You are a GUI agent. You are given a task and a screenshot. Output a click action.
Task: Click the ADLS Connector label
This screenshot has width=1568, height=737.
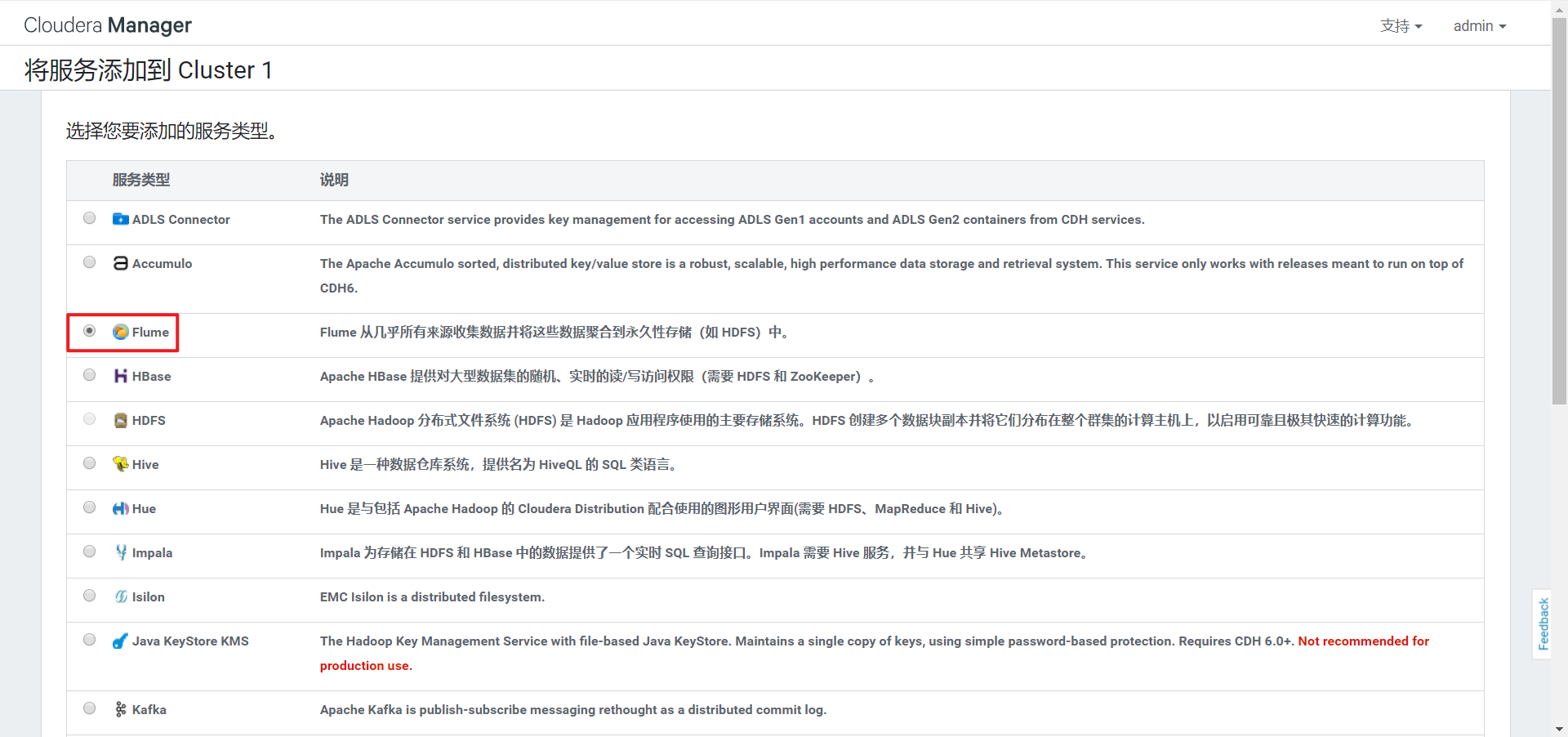point(181,219)
